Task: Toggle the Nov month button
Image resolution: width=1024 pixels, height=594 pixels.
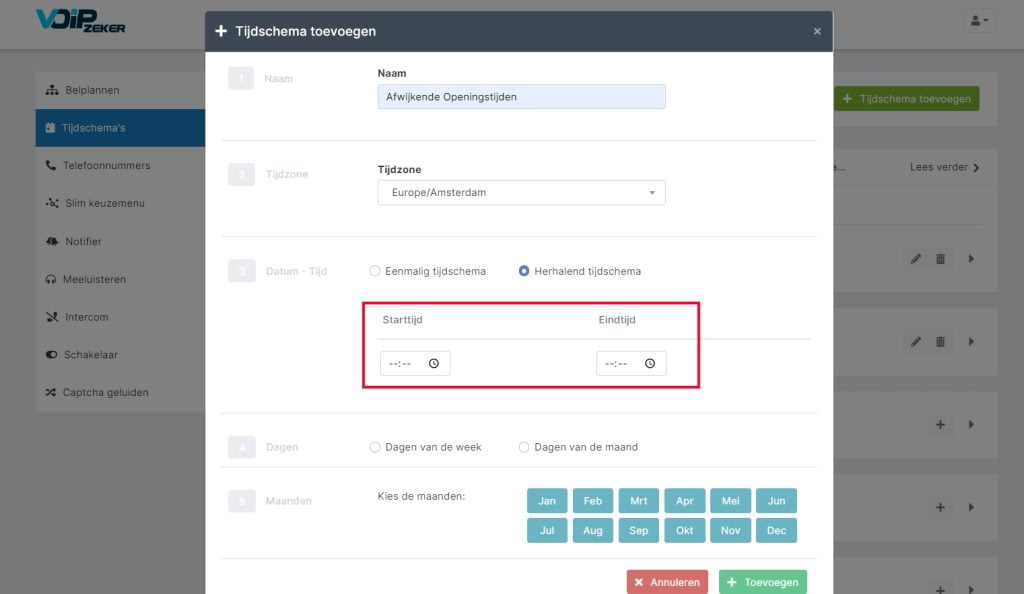Action: click(731, 531)
